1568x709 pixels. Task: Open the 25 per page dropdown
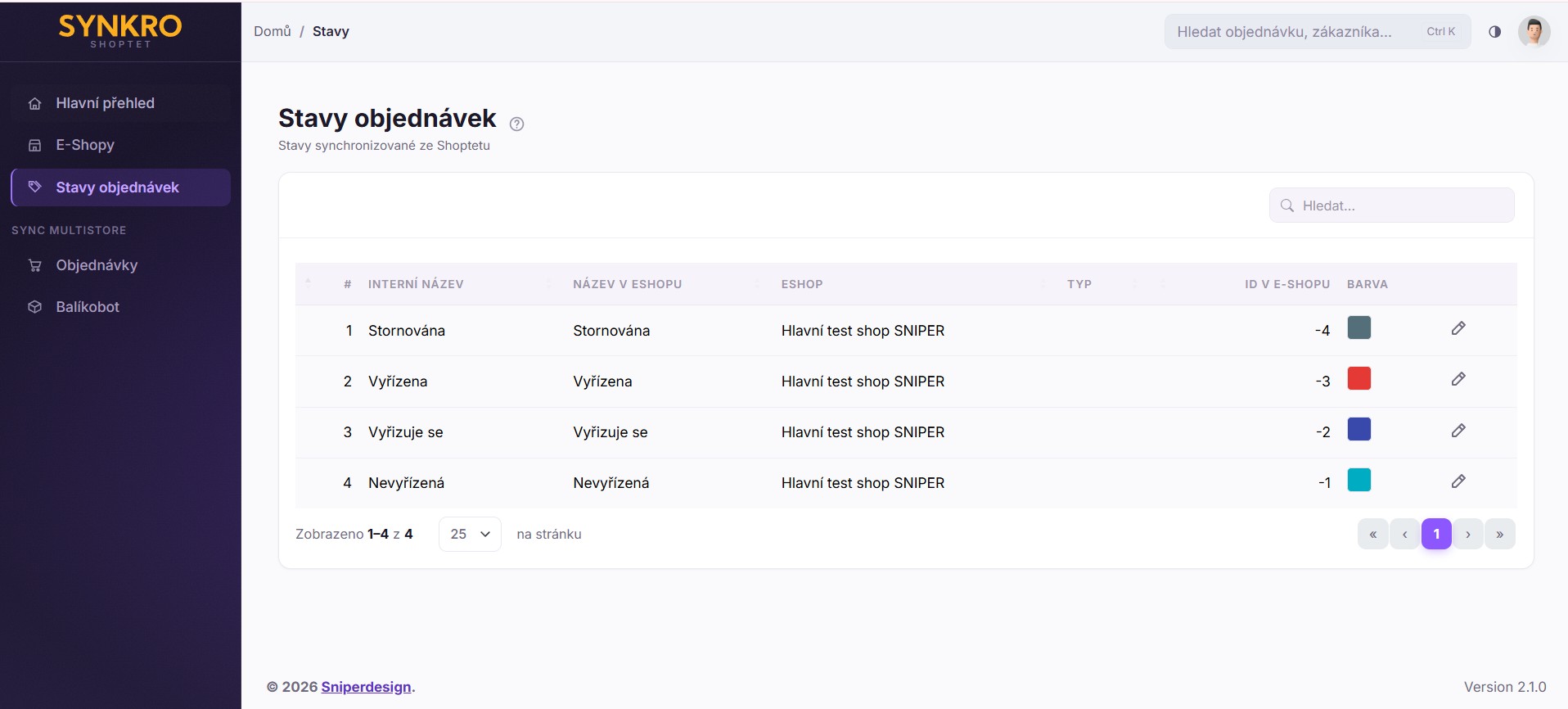tap(470, 534)
